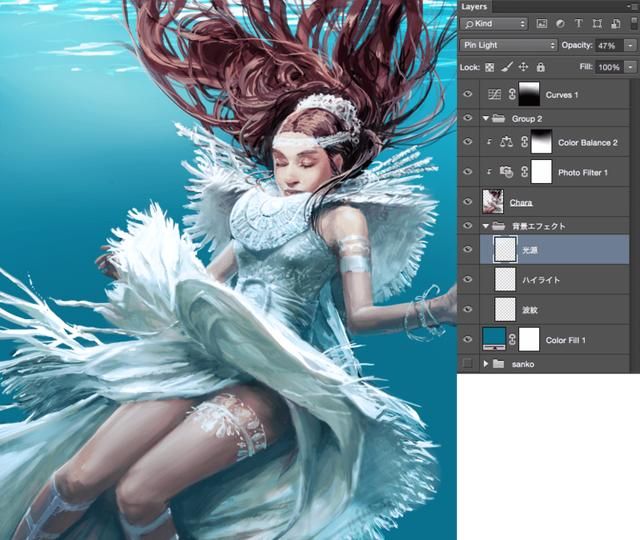
Task: Lock transparent pixels icon
Action: coord(489,67)
